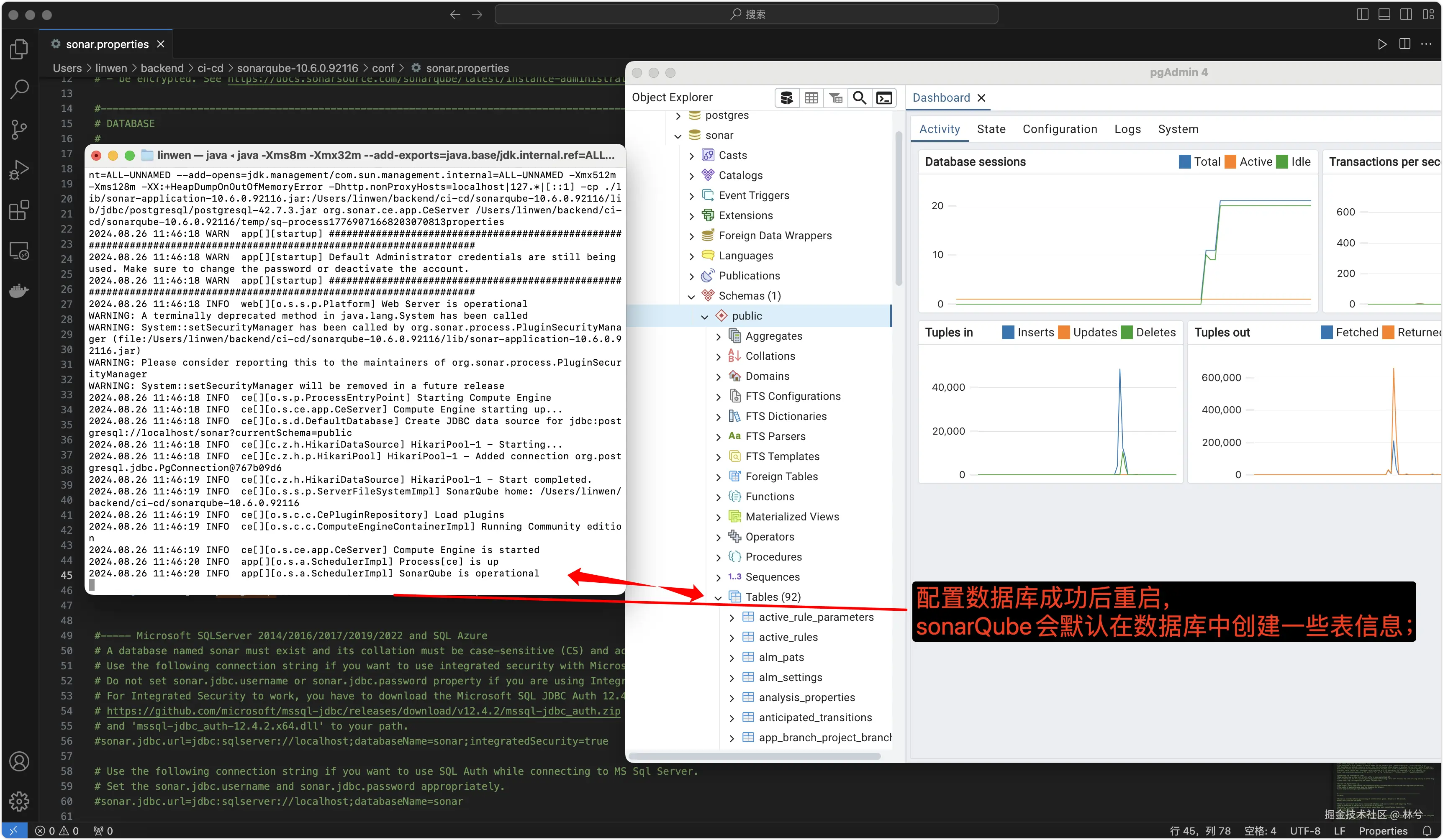The width and height of the screenshot is (1443, 840).
Task: Open pgAdmin PSQL tool icon
Action: [x=884, y=98]
